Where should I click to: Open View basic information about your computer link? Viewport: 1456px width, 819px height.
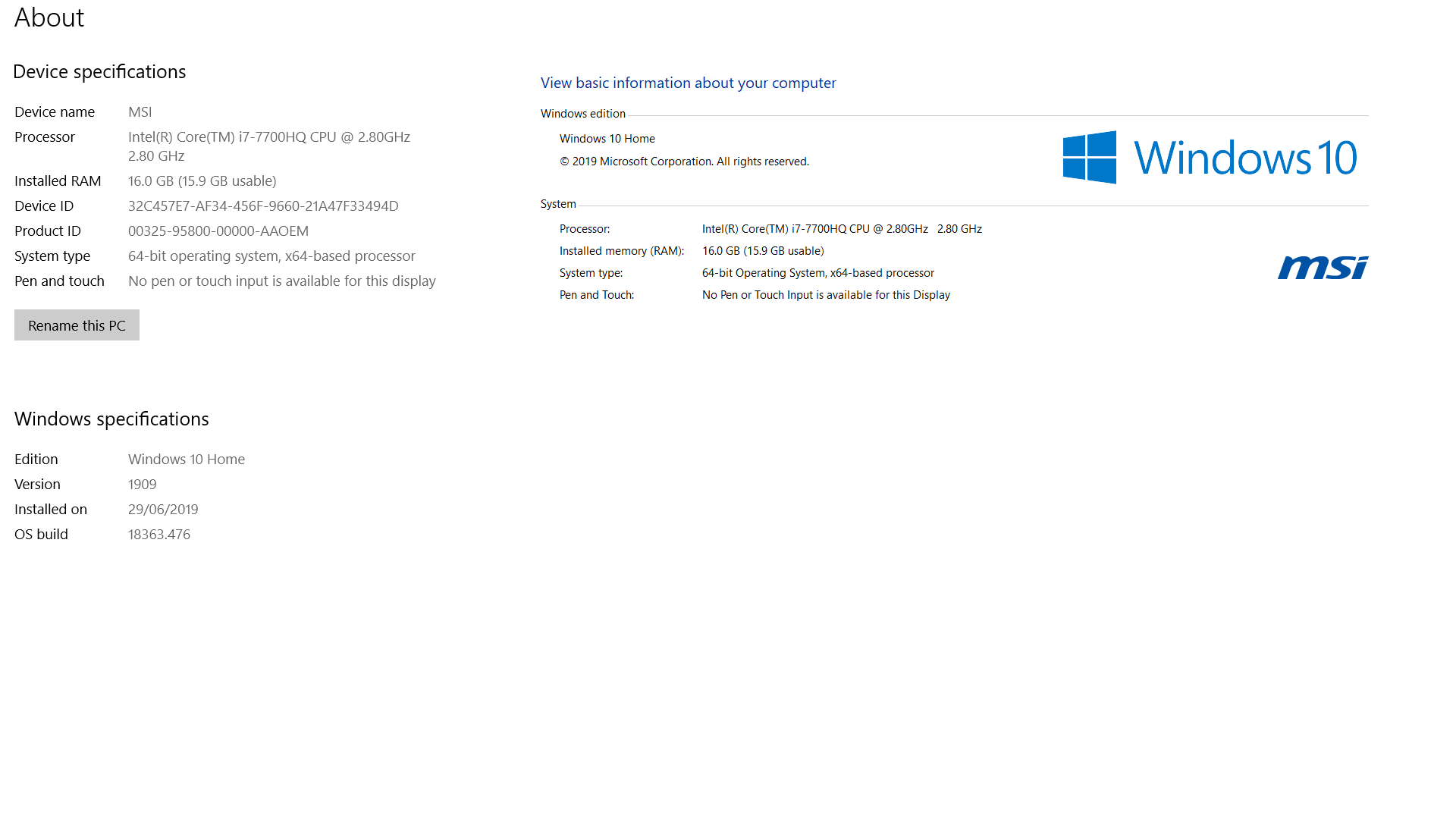click(688, 83)
